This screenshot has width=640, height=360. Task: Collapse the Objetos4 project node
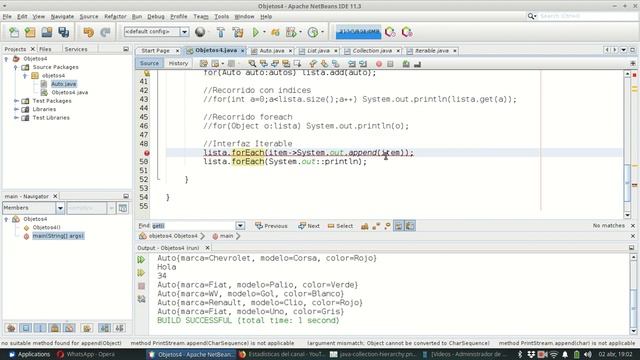(x=6, y=59)
